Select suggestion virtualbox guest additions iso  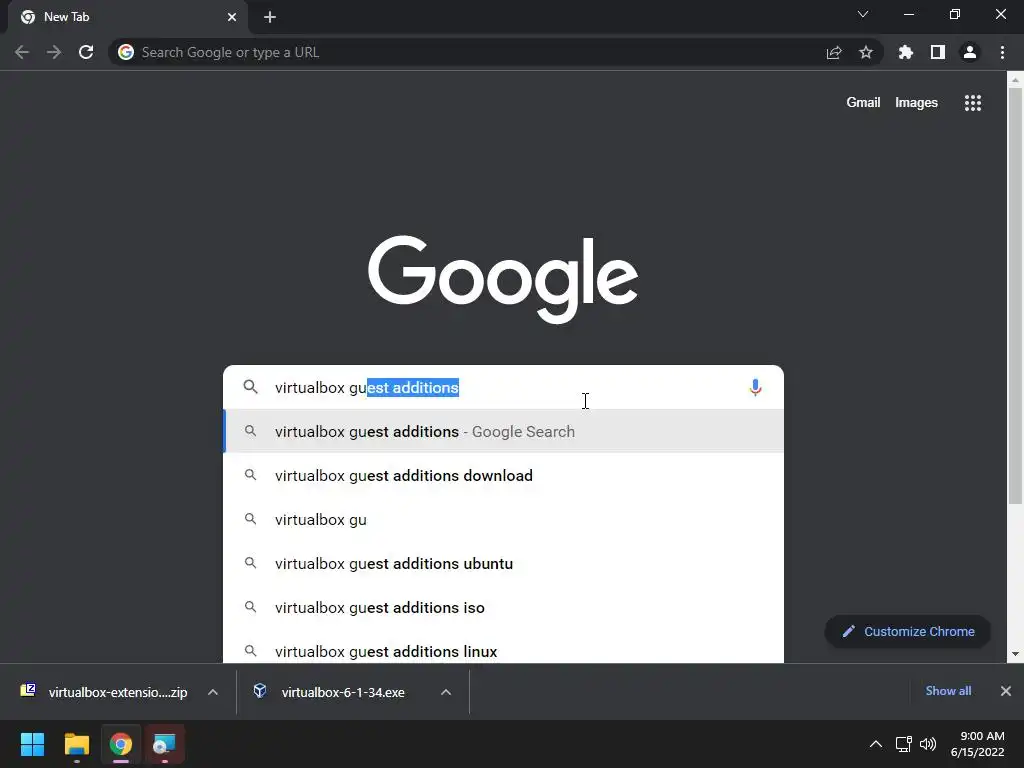coord(504,607)
